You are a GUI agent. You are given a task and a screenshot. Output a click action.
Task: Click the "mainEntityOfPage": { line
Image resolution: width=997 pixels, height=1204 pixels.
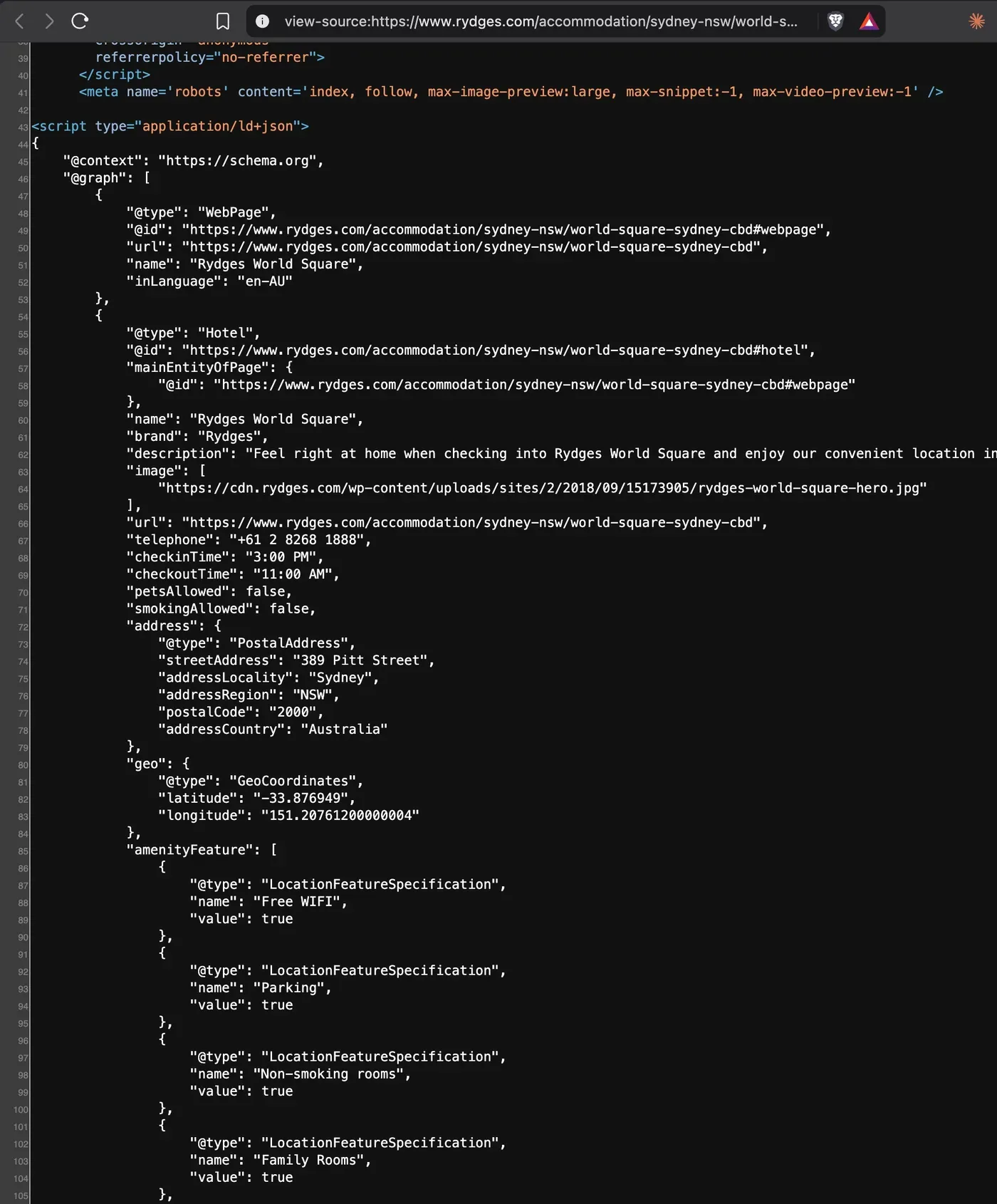click(x=209, y=368)
